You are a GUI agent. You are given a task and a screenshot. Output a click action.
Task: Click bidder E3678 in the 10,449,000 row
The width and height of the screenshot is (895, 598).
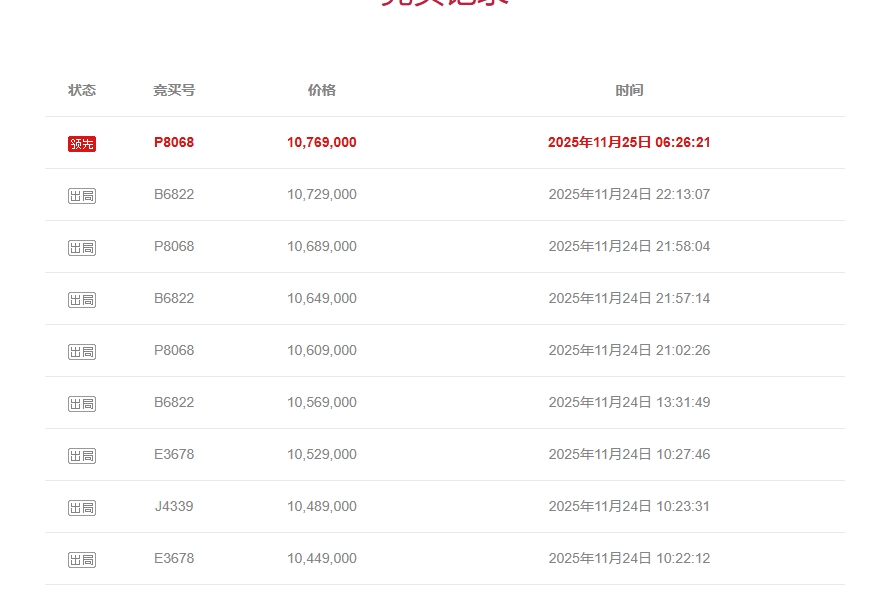[x=174, y=558]
